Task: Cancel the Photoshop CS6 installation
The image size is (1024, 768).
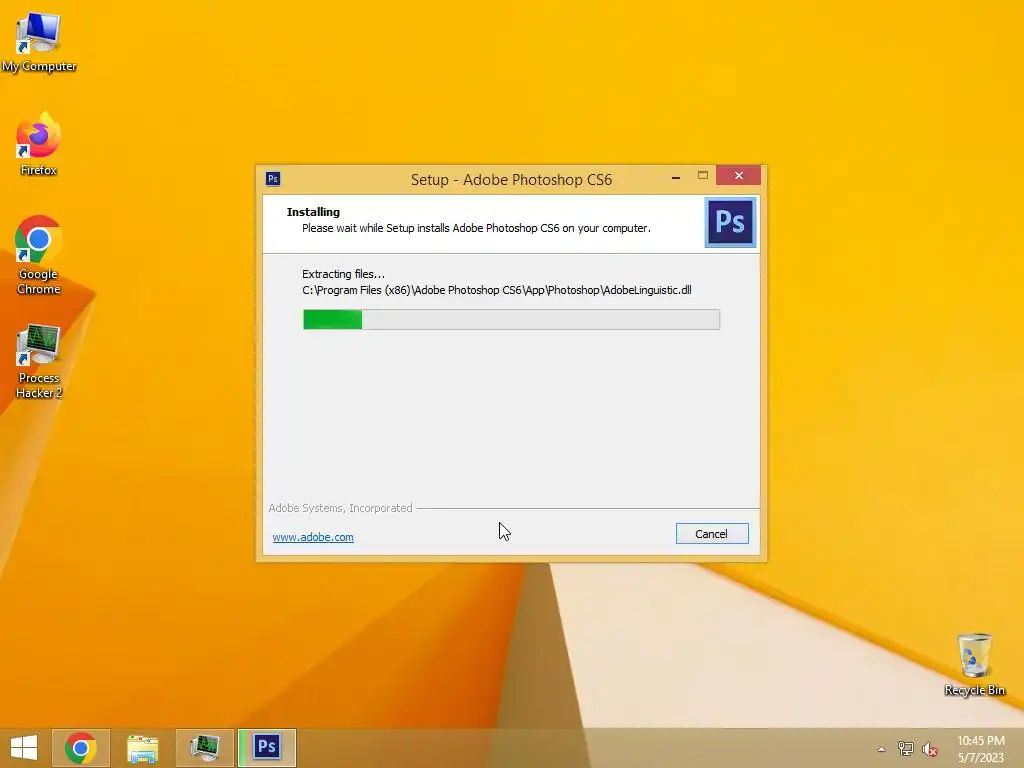Action: [712, 534]
